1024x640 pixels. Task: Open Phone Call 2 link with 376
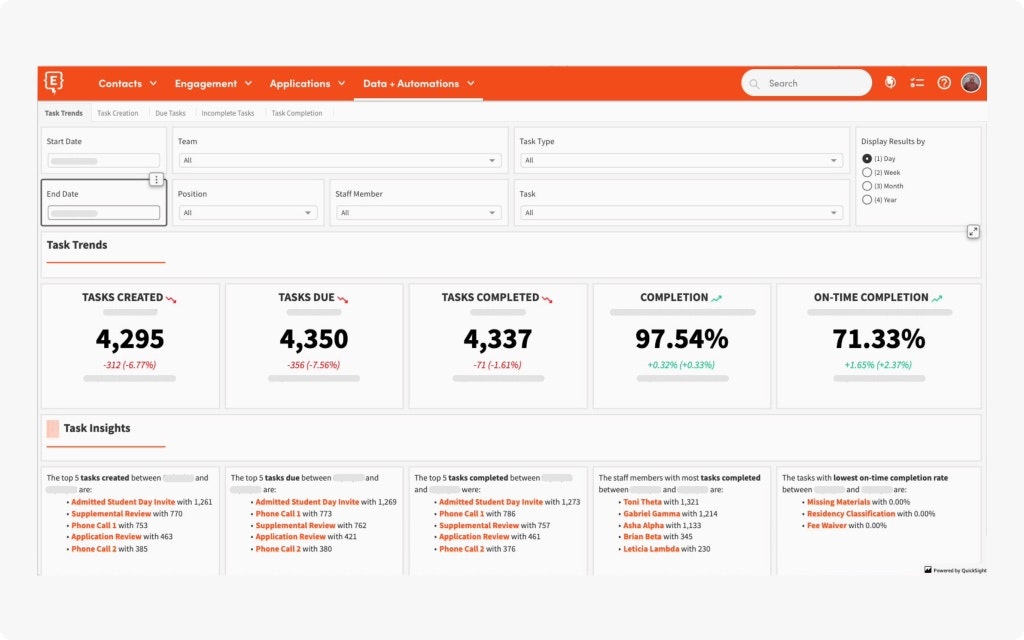[x=462, y=549]
